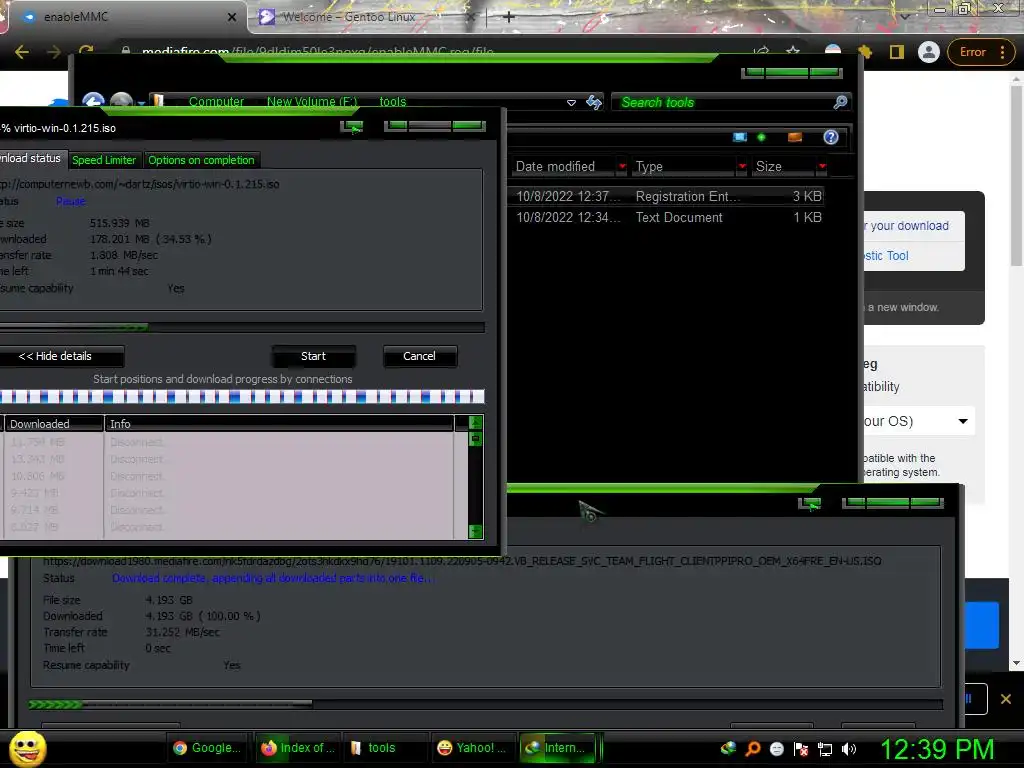1024x768 pixels.
Task: Click the Internet Download Manager tray icon
Action: (728, 748)
